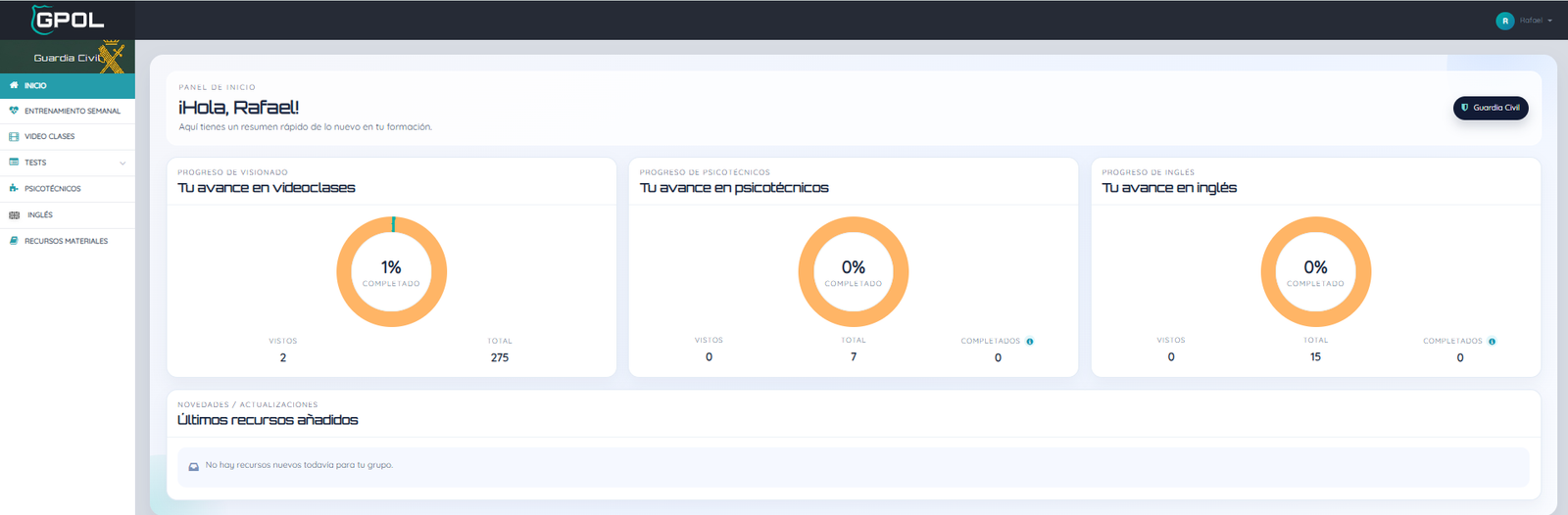
Task: Open Inicio in the sidebar
Action: (68, 85)
